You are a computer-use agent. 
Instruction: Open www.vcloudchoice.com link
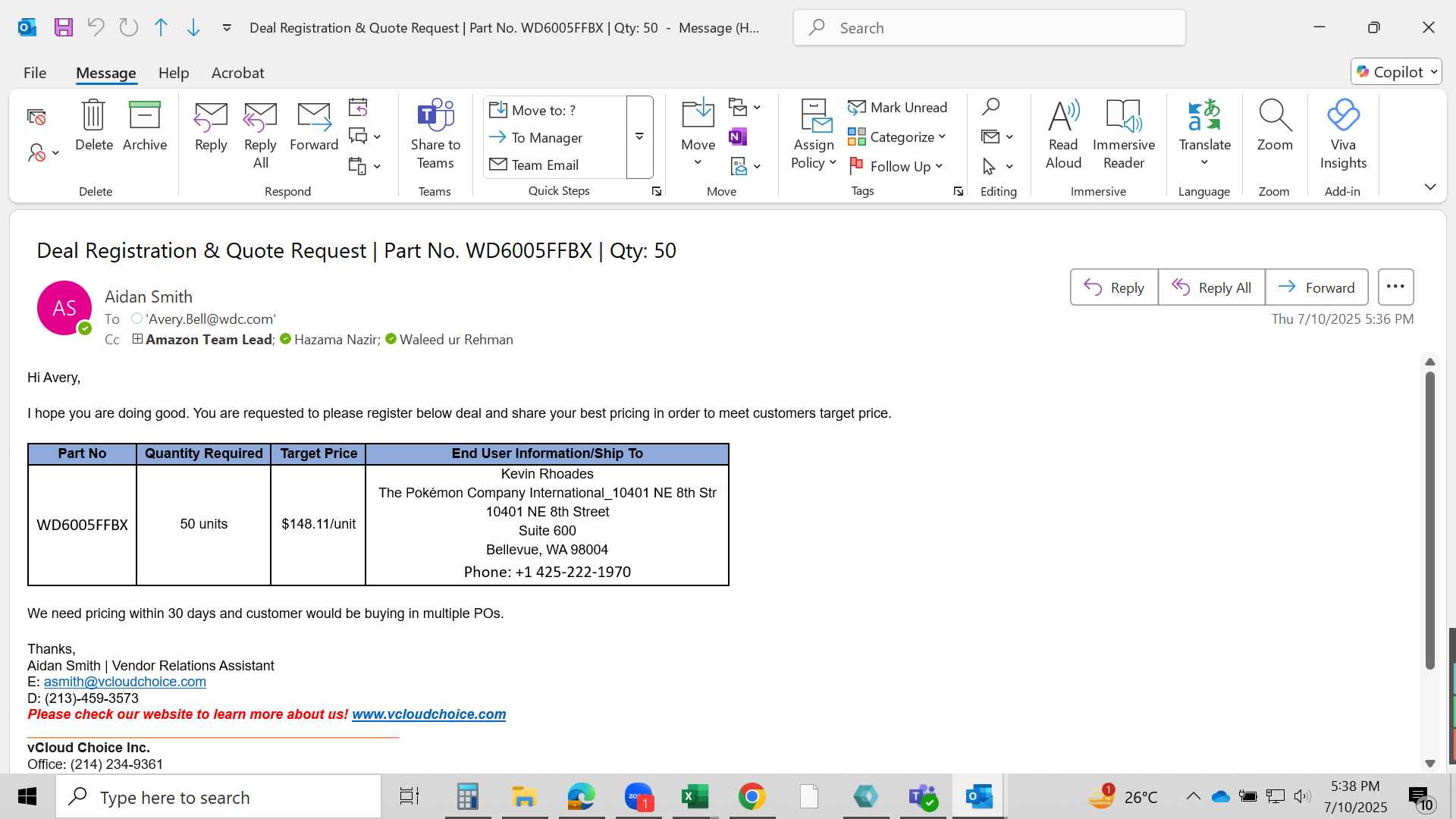428,714
